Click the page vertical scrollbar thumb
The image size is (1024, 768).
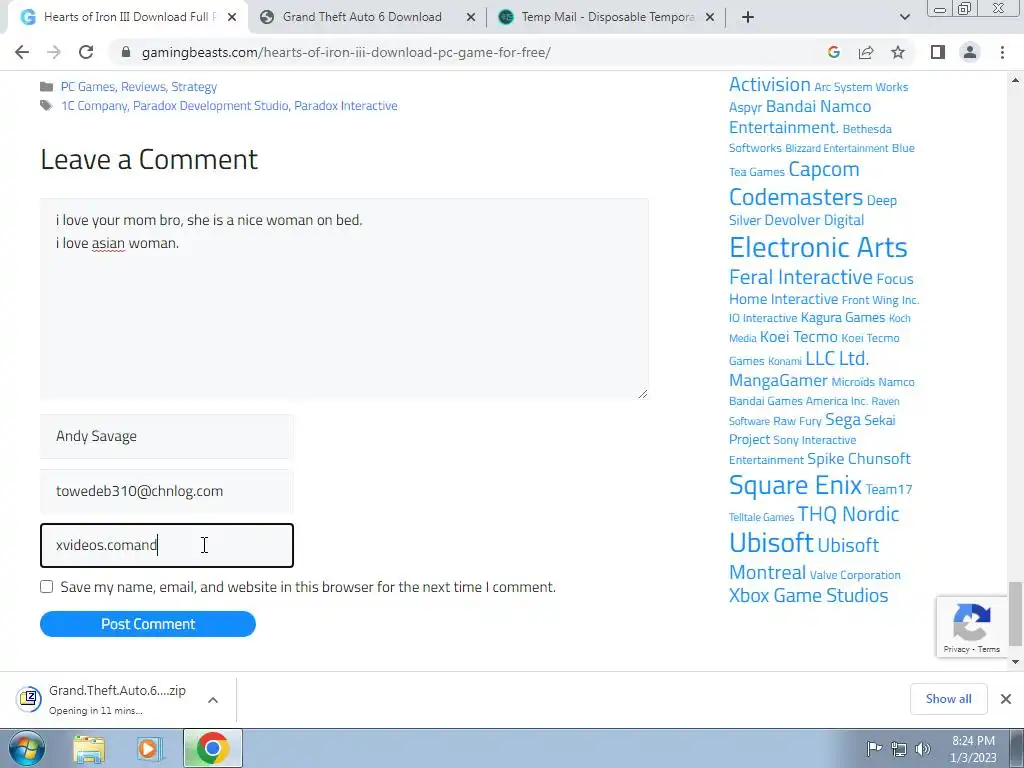(1015, 614)
